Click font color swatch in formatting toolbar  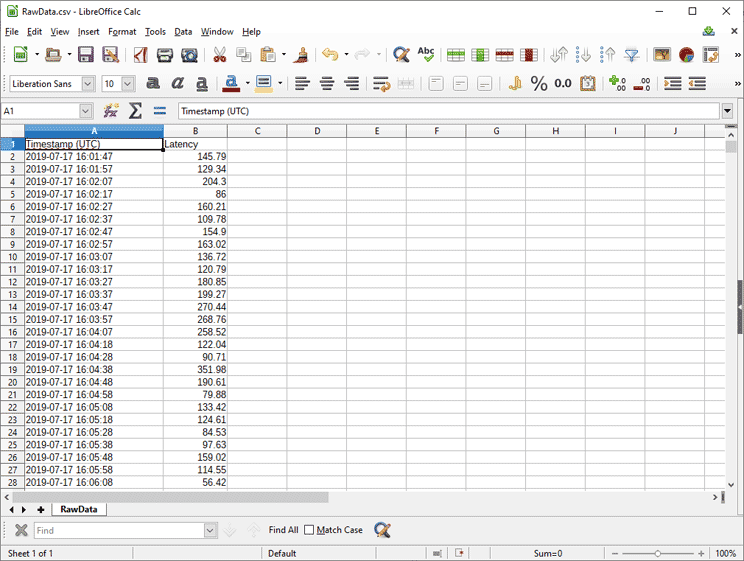click(x=230, y=84)
